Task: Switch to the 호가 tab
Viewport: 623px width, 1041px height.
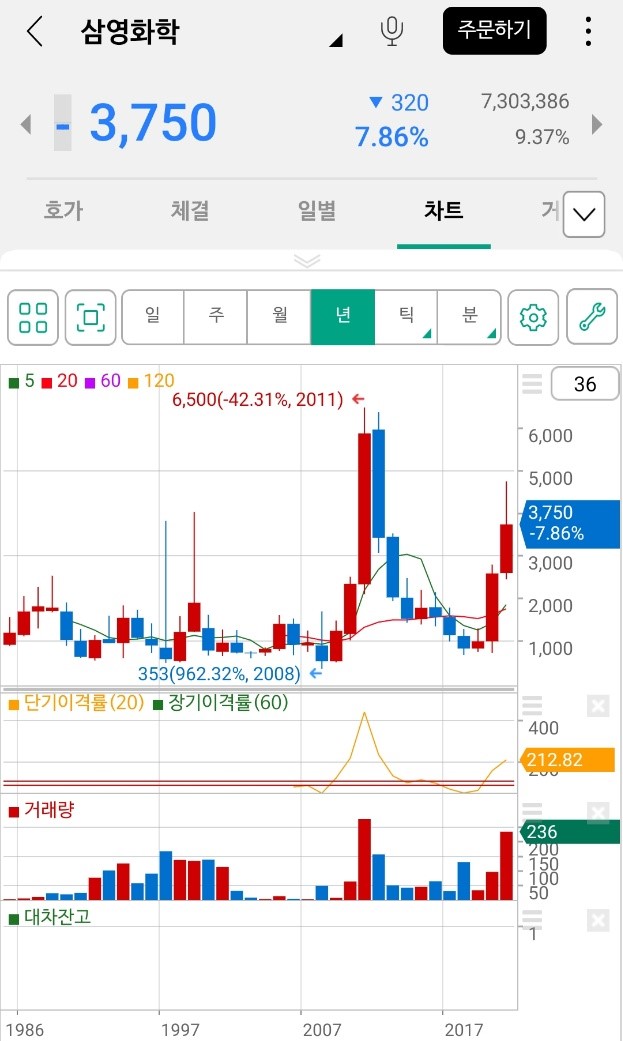Action: click(63, 210)
